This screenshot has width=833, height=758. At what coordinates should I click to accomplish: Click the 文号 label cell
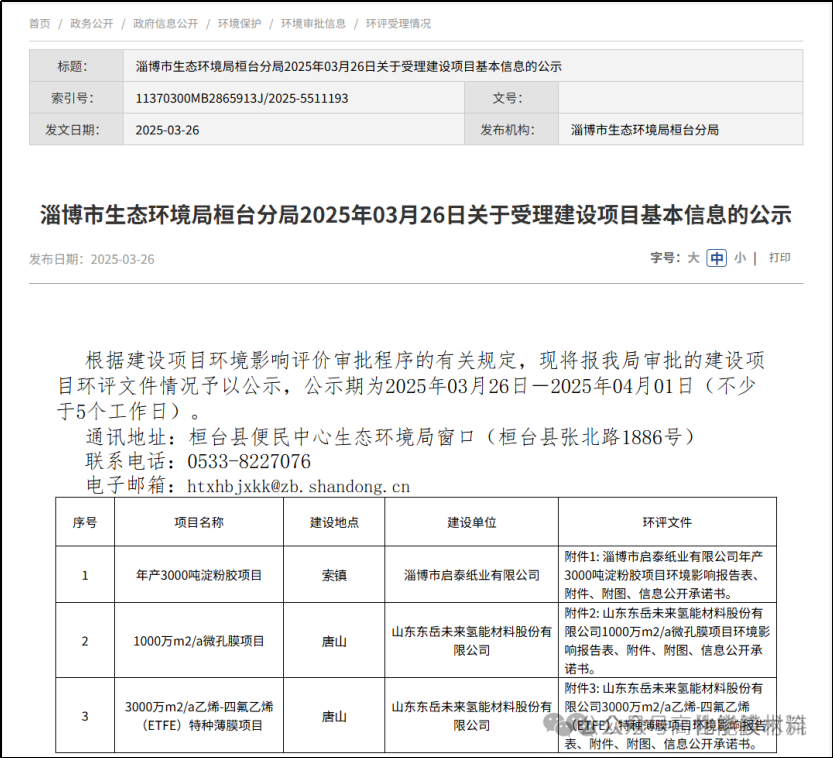pos(511,98)
